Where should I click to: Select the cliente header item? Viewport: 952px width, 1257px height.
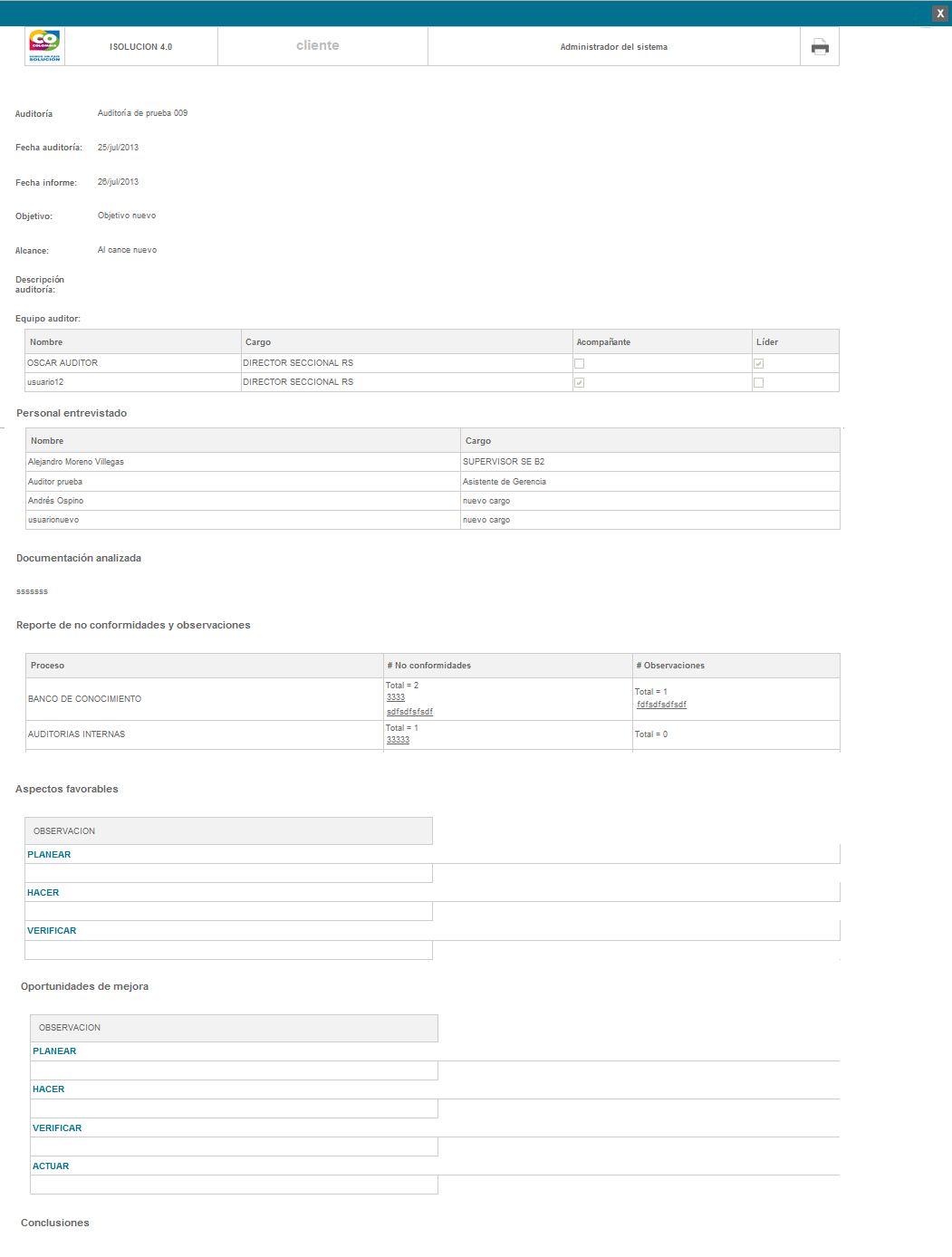pyautogui.click(x=318, y=45)
